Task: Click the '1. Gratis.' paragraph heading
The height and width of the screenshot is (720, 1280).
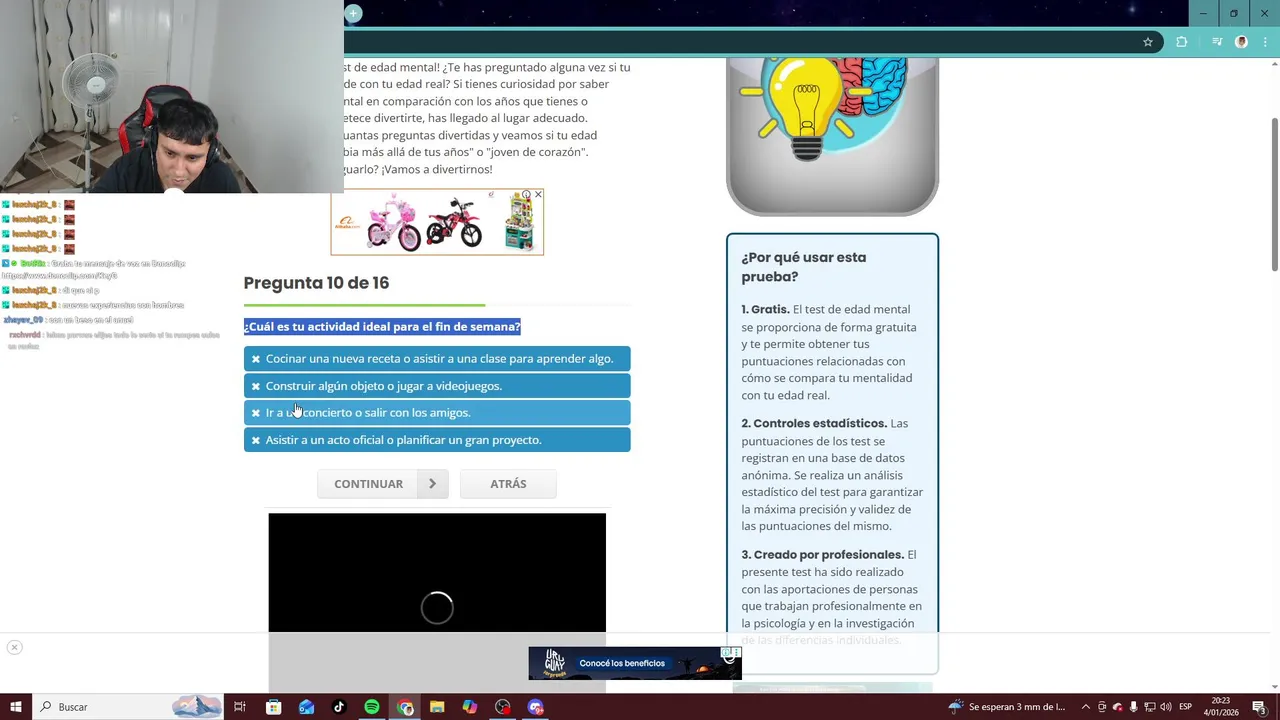Action: (x=766, y=309)
